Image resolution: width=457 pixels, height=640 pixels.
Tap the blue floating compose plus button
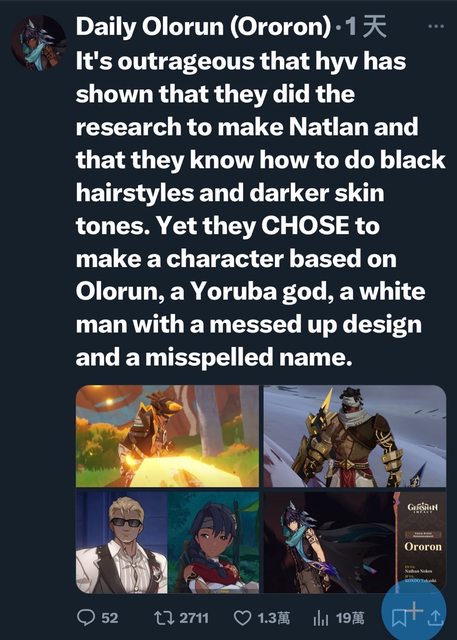(x=413, y=611)
